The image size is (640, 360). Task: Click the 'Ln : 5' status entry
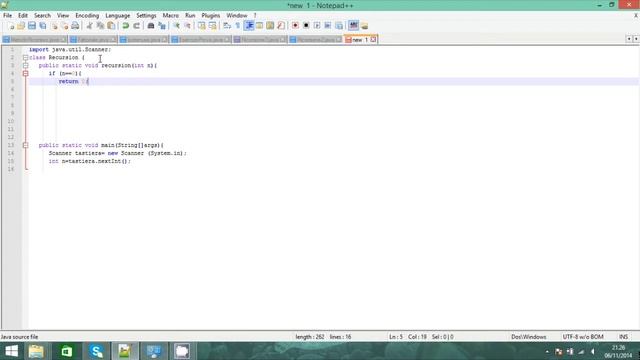tap(396, 337)
